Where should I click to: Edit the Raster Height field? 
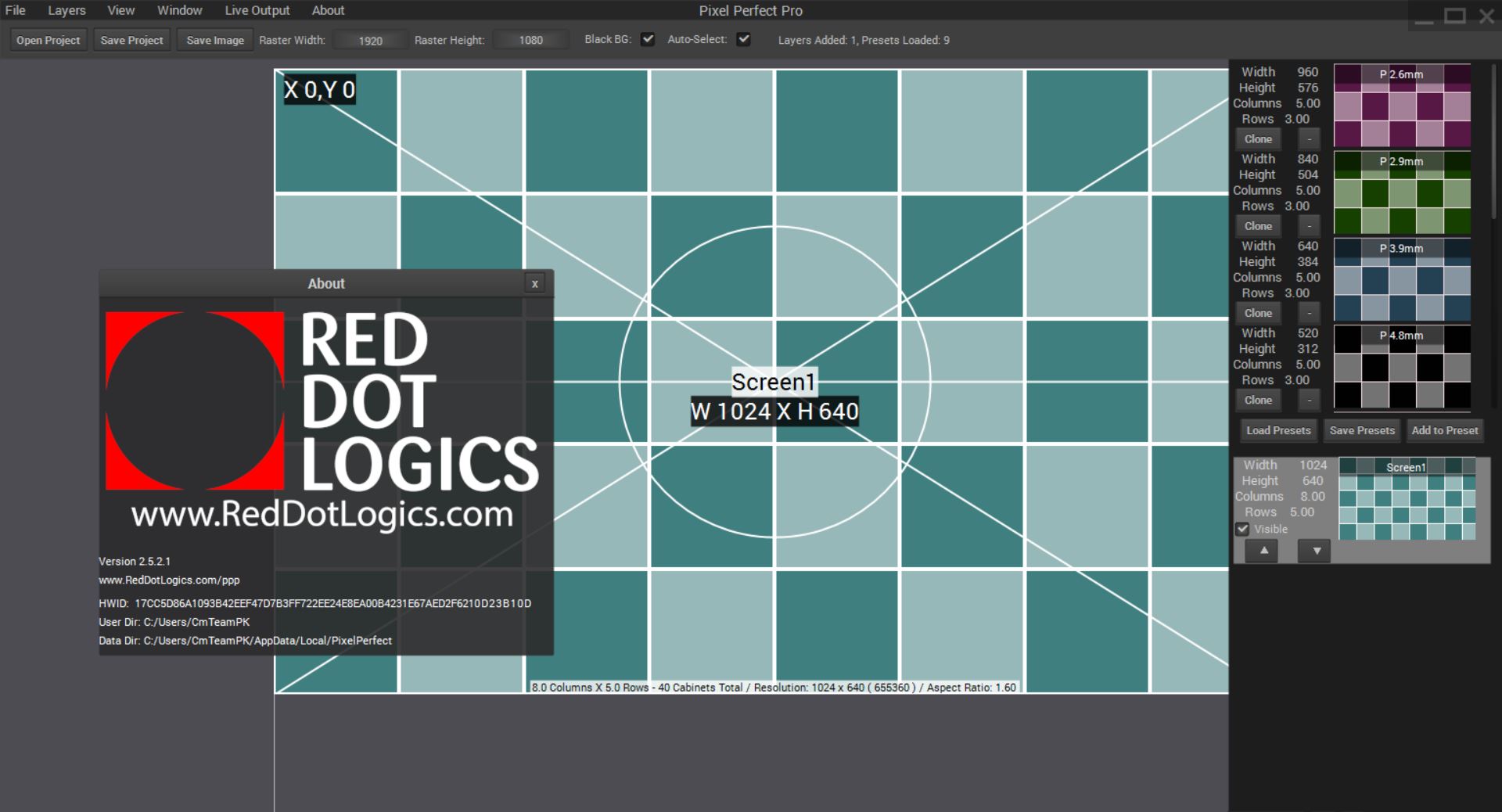531,40
